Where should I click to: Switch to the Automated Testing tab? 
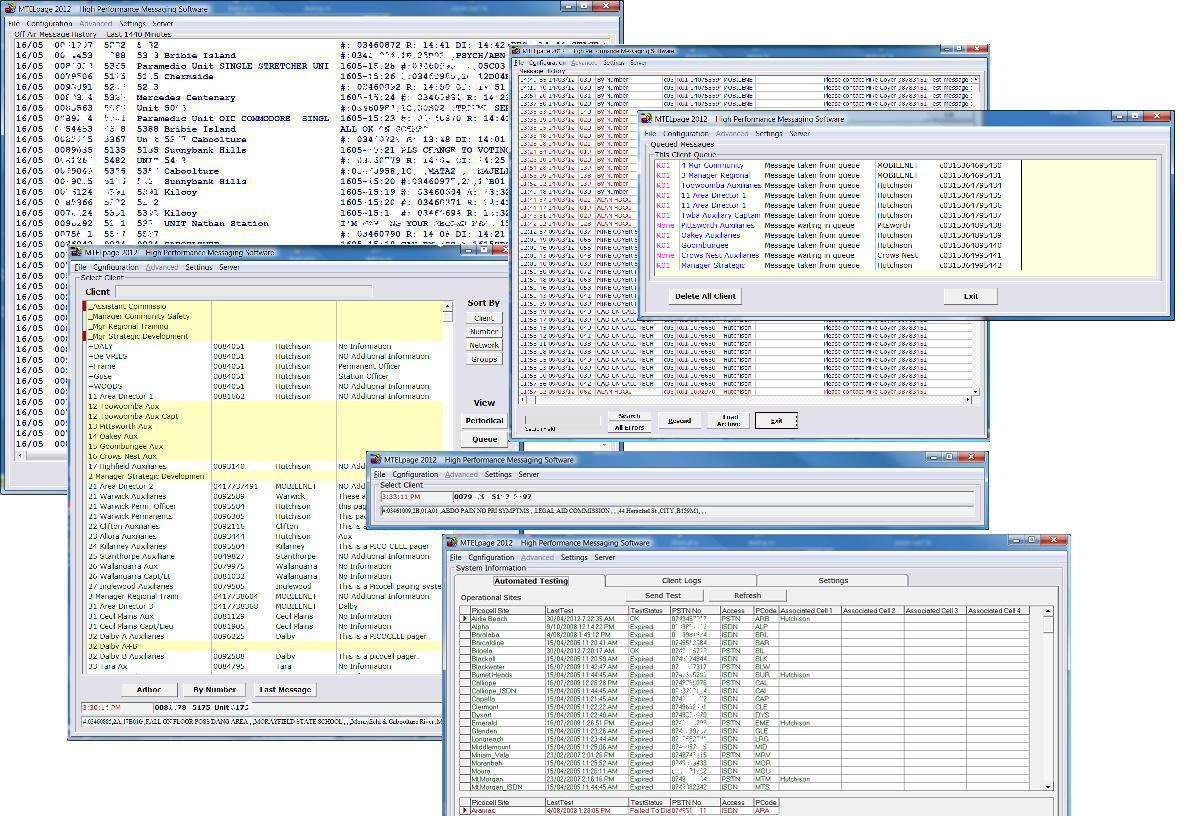pos(531,580)
